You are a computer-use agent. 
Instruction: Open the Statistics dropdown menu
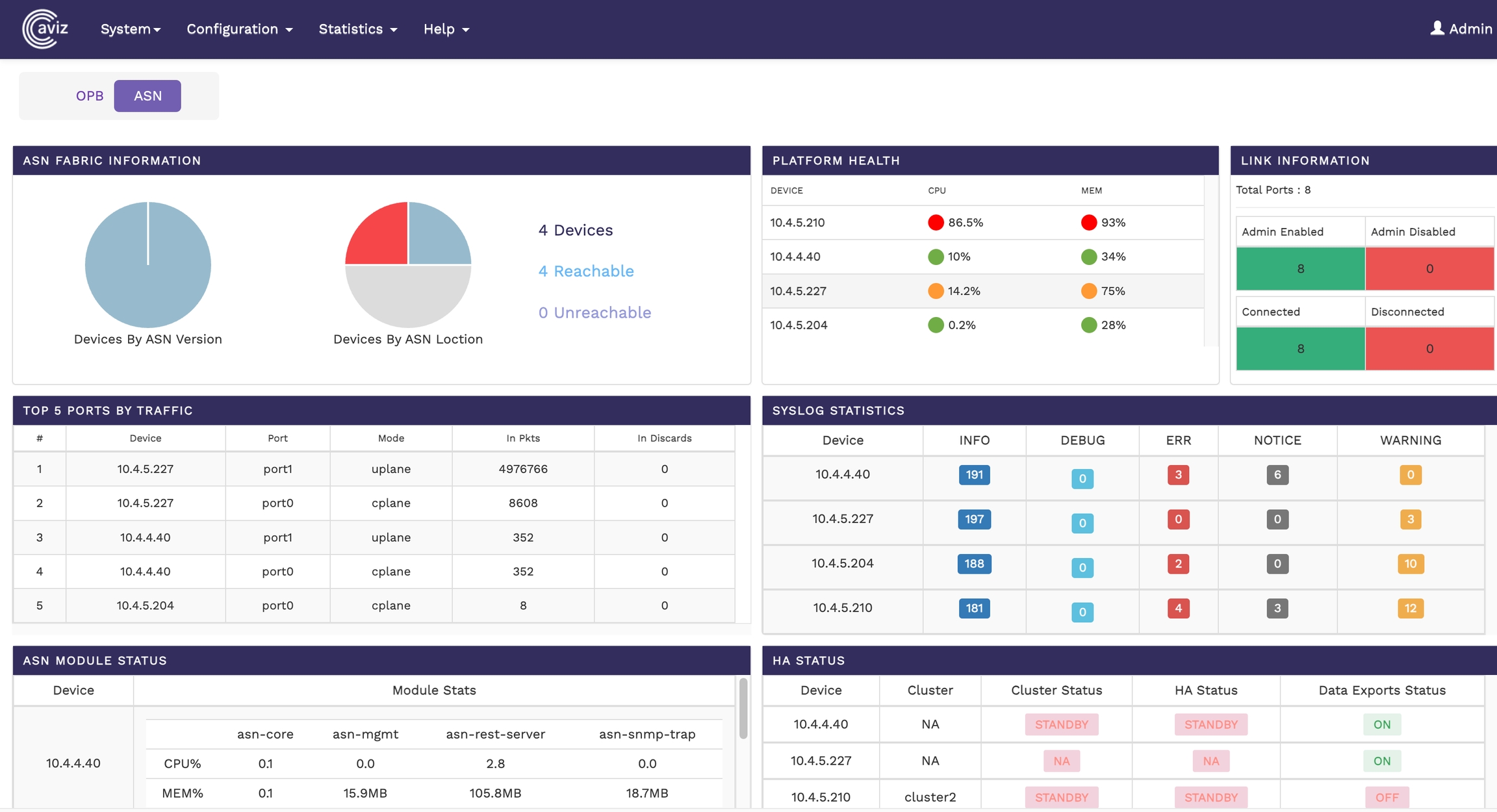point(357,29)
